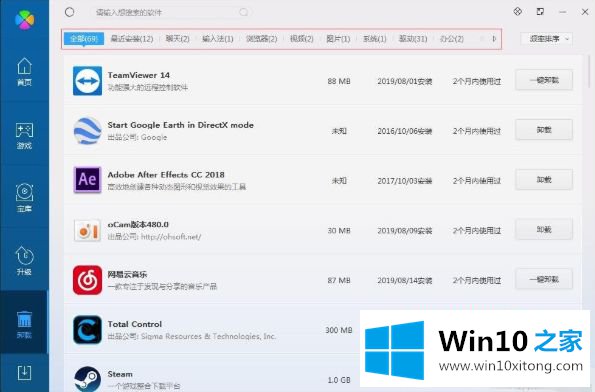Screen dimensions: 595x392
Task: Click the http://ohsoft.net/ publisher text
Action: (171, 237)
